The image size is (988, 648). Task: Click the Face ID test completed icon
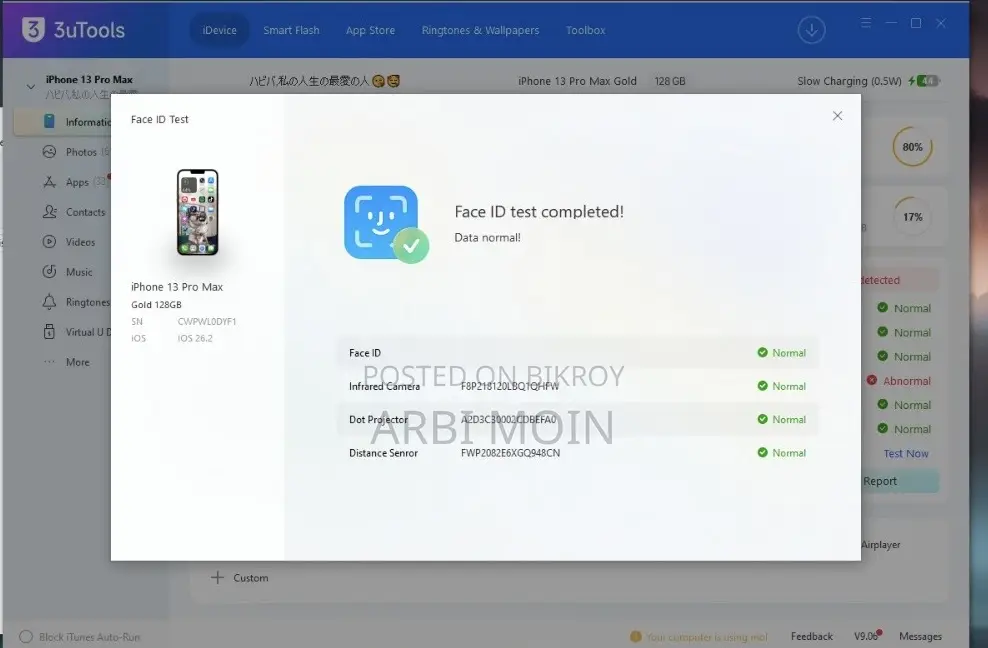pyautogui.click(x=386, y=224)
